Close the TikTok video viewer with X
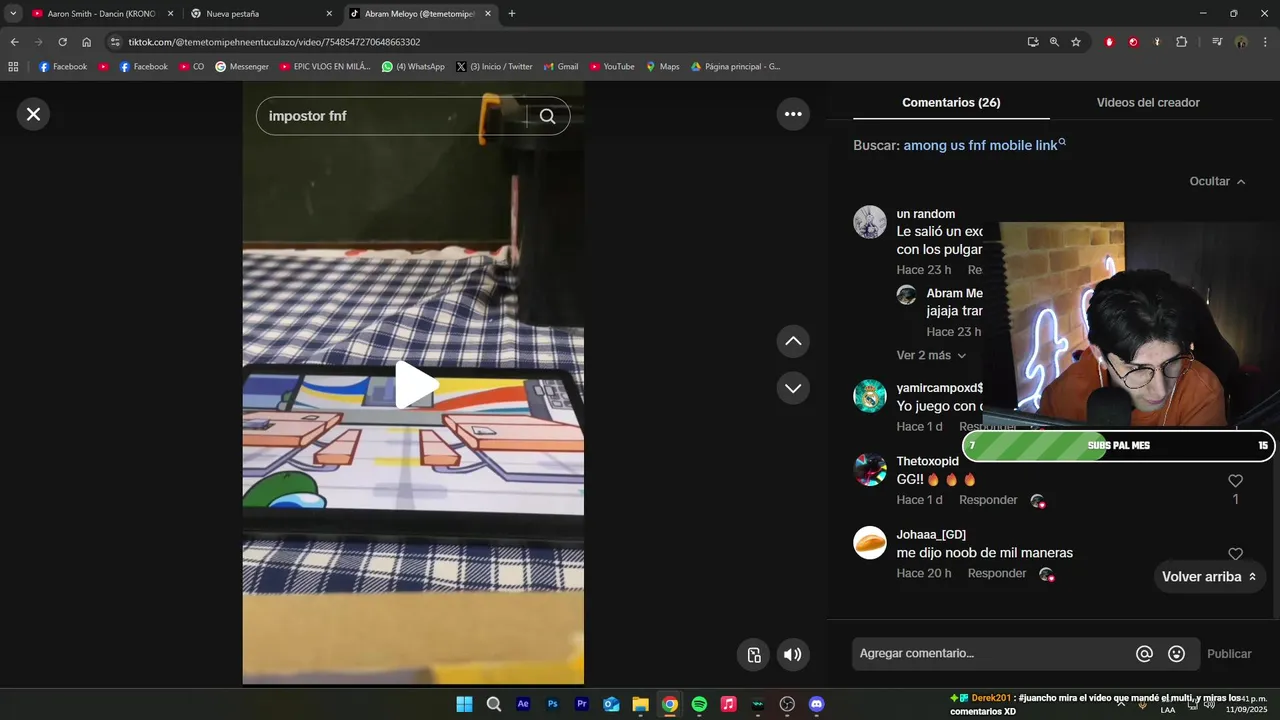This screenshot has width=1280, height=720. click(33, 114)
